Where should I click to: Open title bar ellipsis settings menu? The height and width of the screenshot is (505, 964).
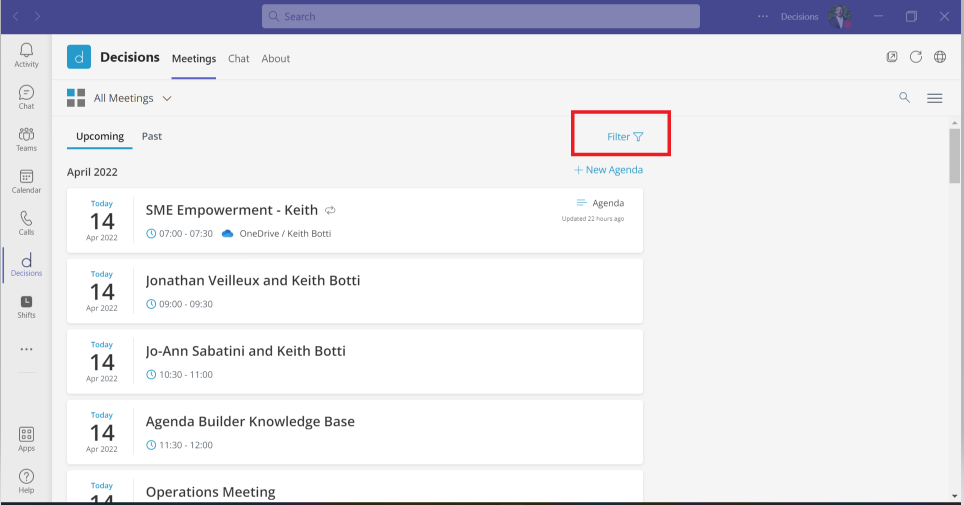(x=762, y=16)
